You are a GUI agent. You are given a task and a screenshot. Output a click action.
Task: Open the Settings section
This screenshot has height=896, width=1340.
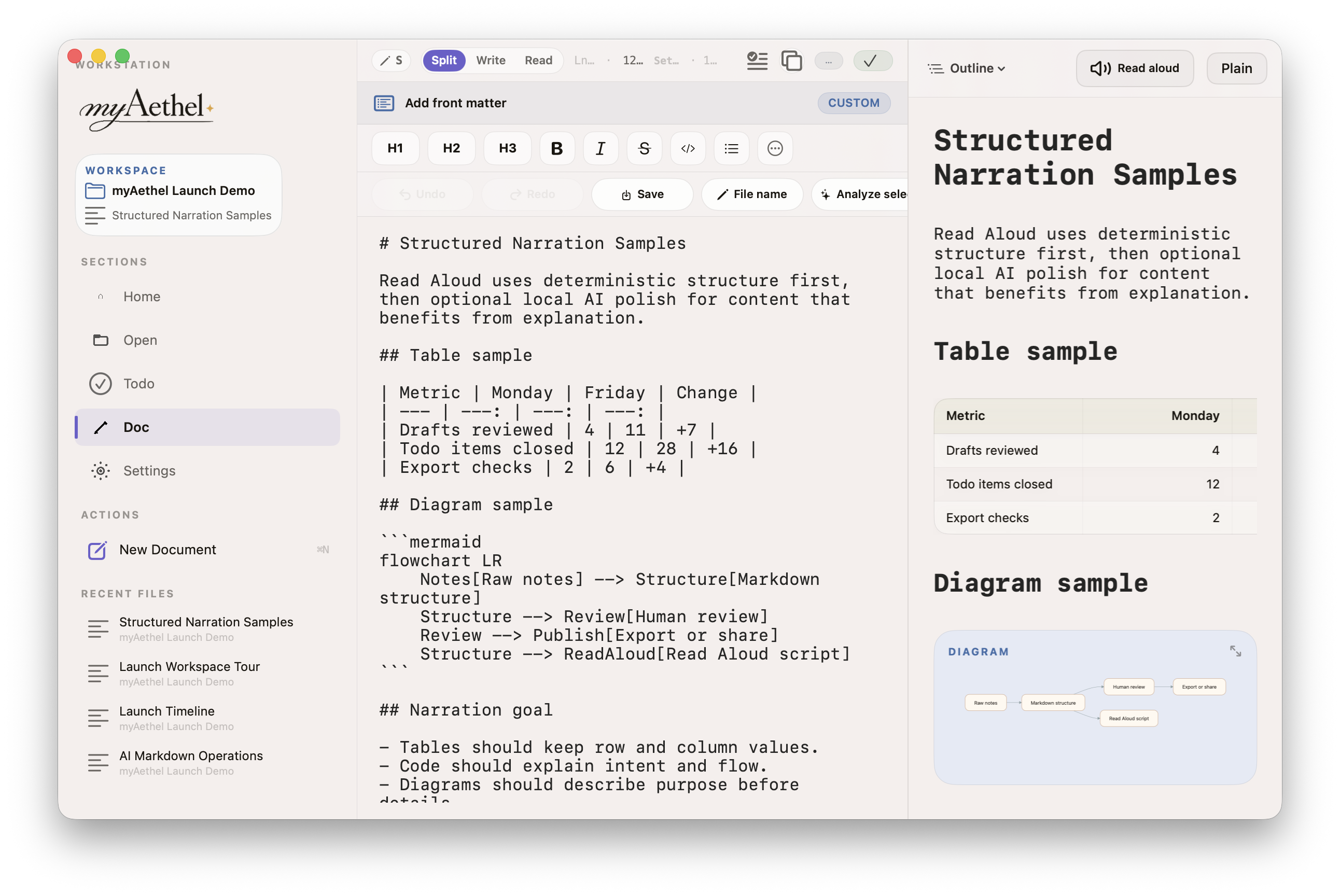point(207,470)
